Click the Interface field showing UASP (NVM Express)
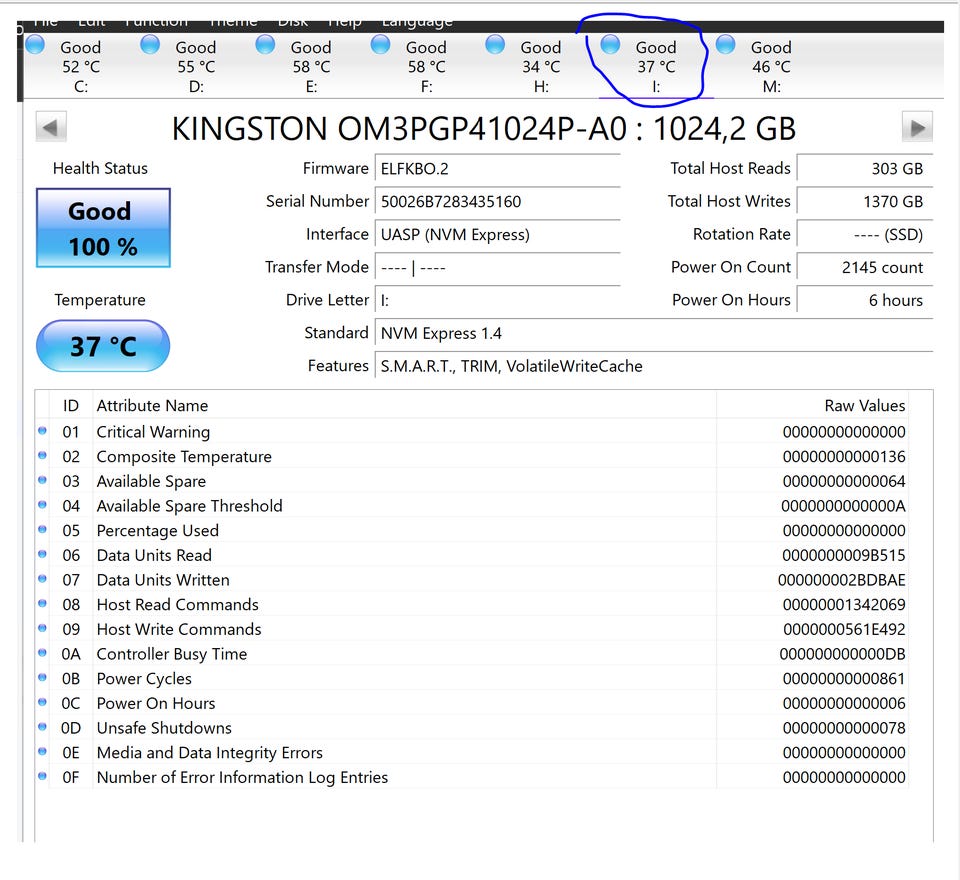Image resolution: width=960 pixels, height=880 pixels. (x=498, y=235)
